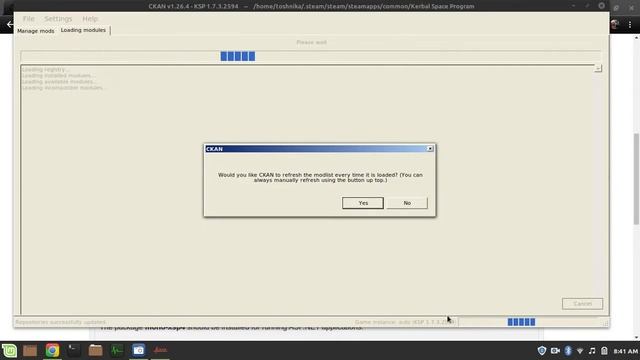Image resolution: width=640 pixels, height=360 pixels.
Task: Click No in the CKAN dialog
Action: click(x=407, y=203)
